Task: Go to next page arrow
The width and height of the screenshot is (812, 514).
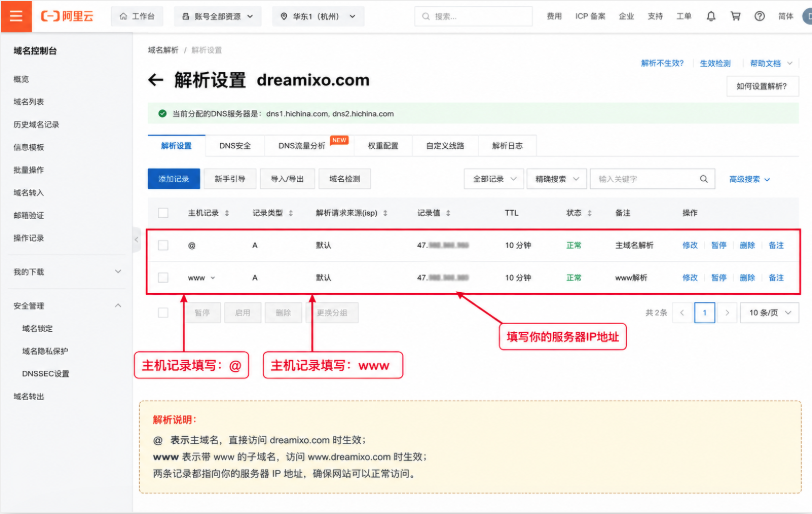Action: 727,313
